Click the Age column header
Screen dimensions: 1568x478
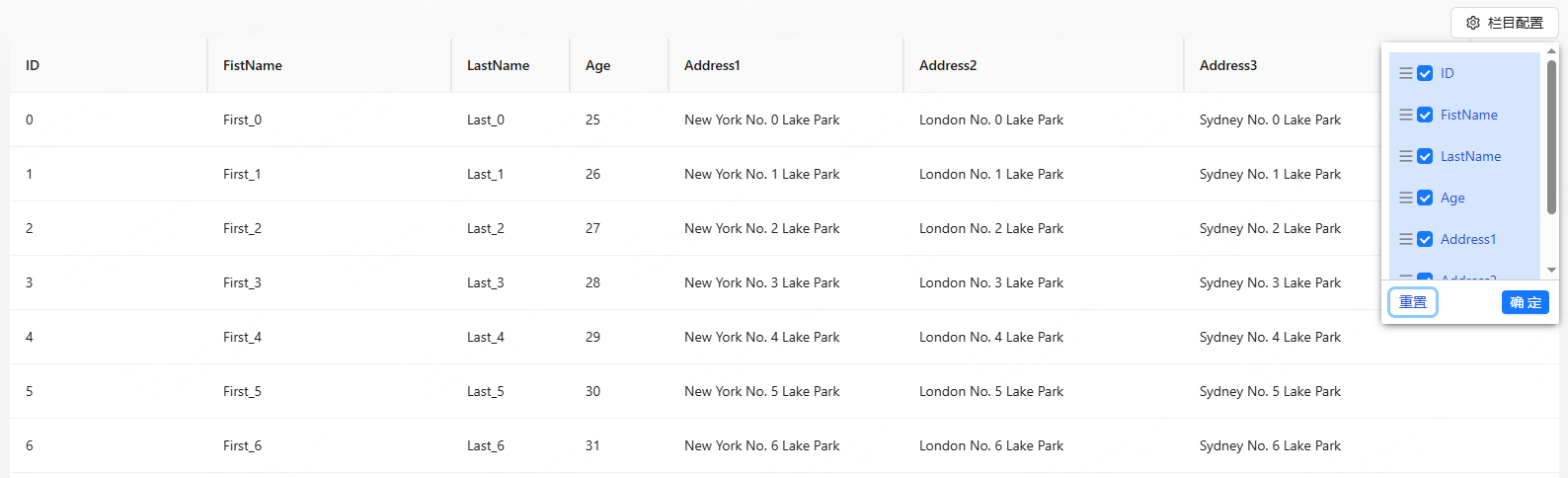pyautogui.click(x=598, y=65)
